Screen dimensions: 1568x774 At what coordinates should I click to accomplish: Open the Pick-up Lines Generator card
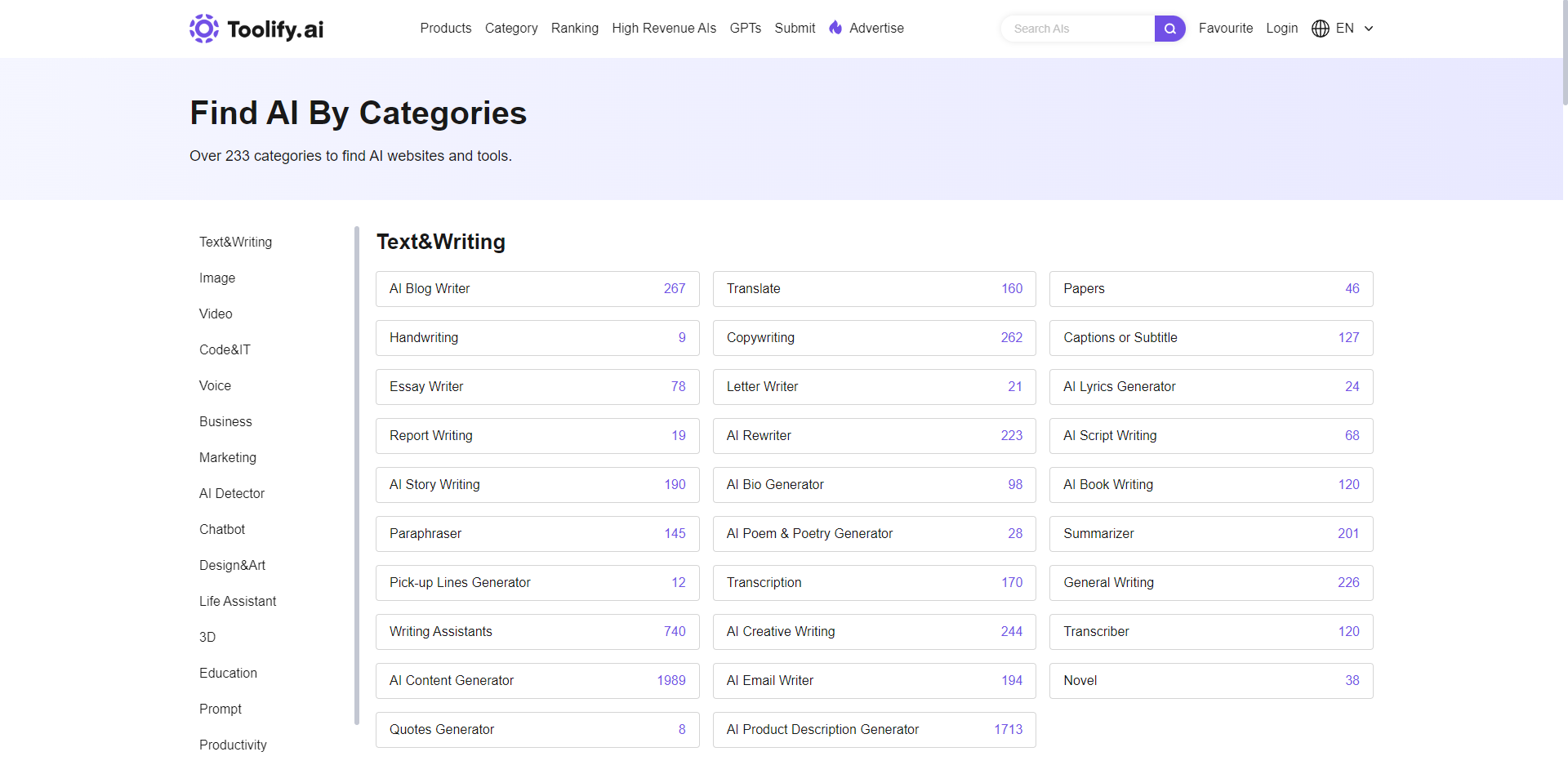coord(537,583)
